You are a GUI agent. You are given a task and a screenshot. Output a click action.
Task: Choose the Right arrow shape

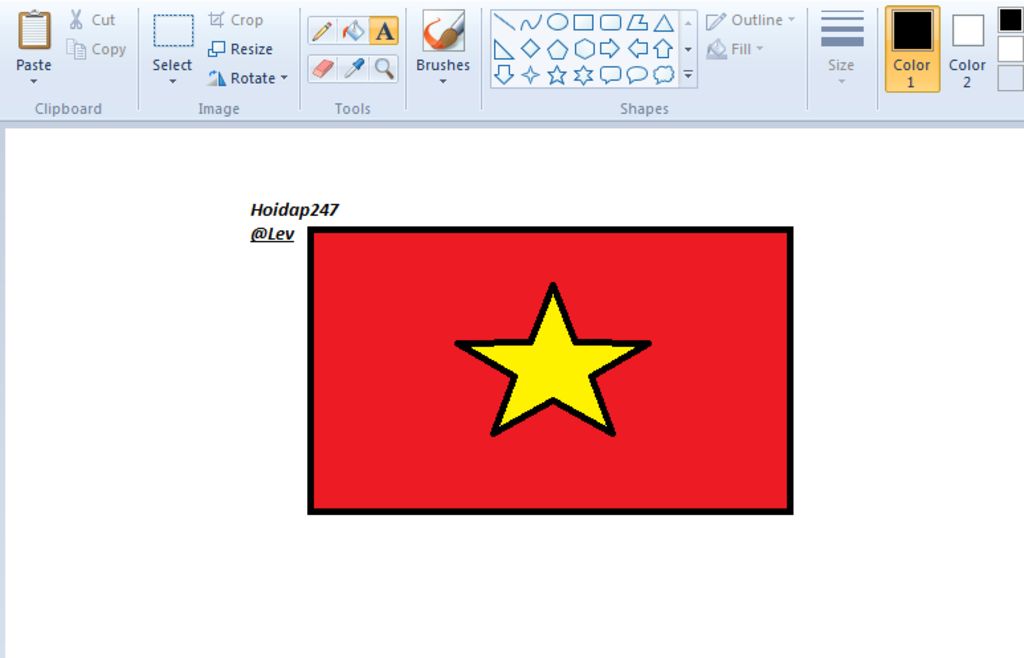[610, 49]
